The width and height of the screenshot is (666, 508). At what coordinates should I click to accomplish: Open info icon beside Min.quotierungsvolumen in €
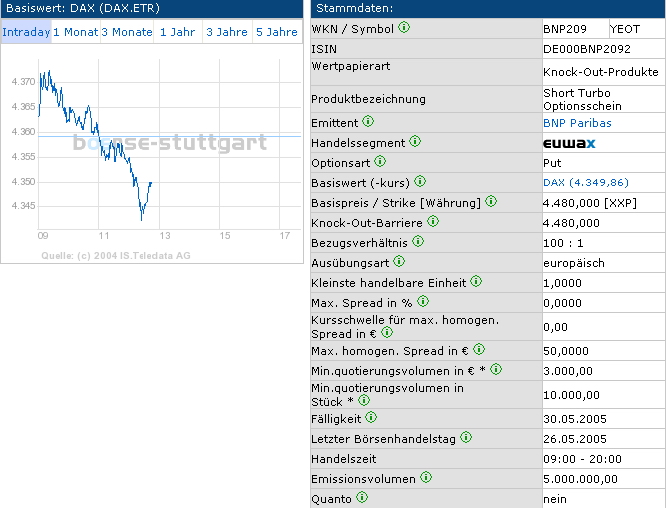tap(496, 370)
